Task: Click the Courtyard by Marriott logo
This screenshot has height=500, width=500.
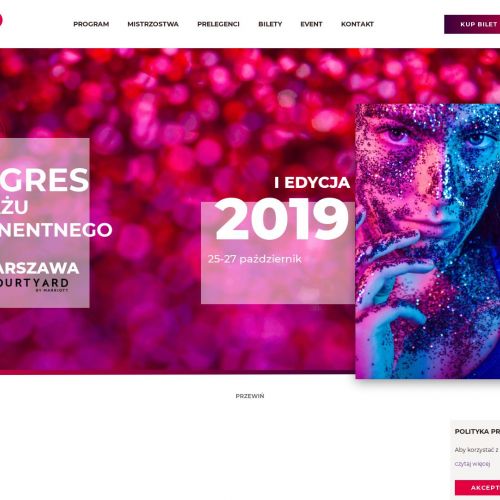Action: click(x=34, y=284)
